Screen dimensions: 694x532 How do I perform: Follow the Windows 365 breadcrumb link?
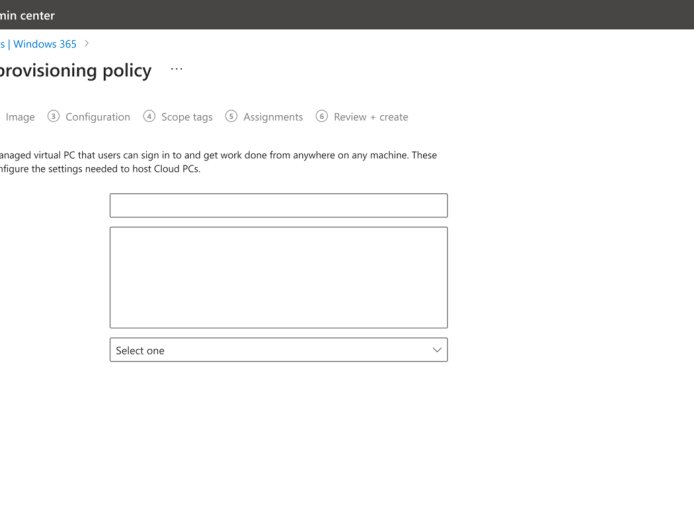tap(44, 44)
